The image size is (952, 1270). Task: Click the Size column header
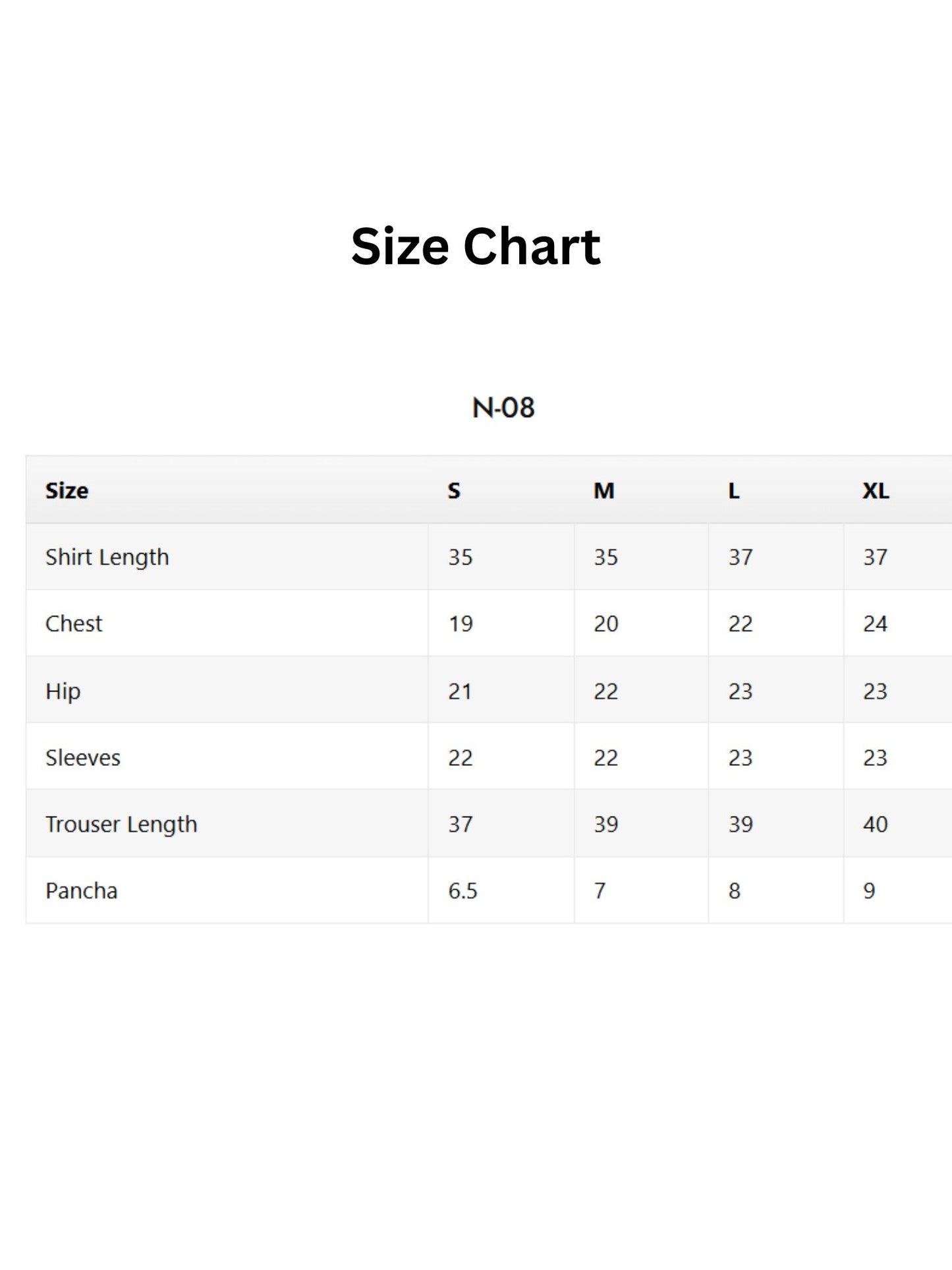(x=67, y=490)
